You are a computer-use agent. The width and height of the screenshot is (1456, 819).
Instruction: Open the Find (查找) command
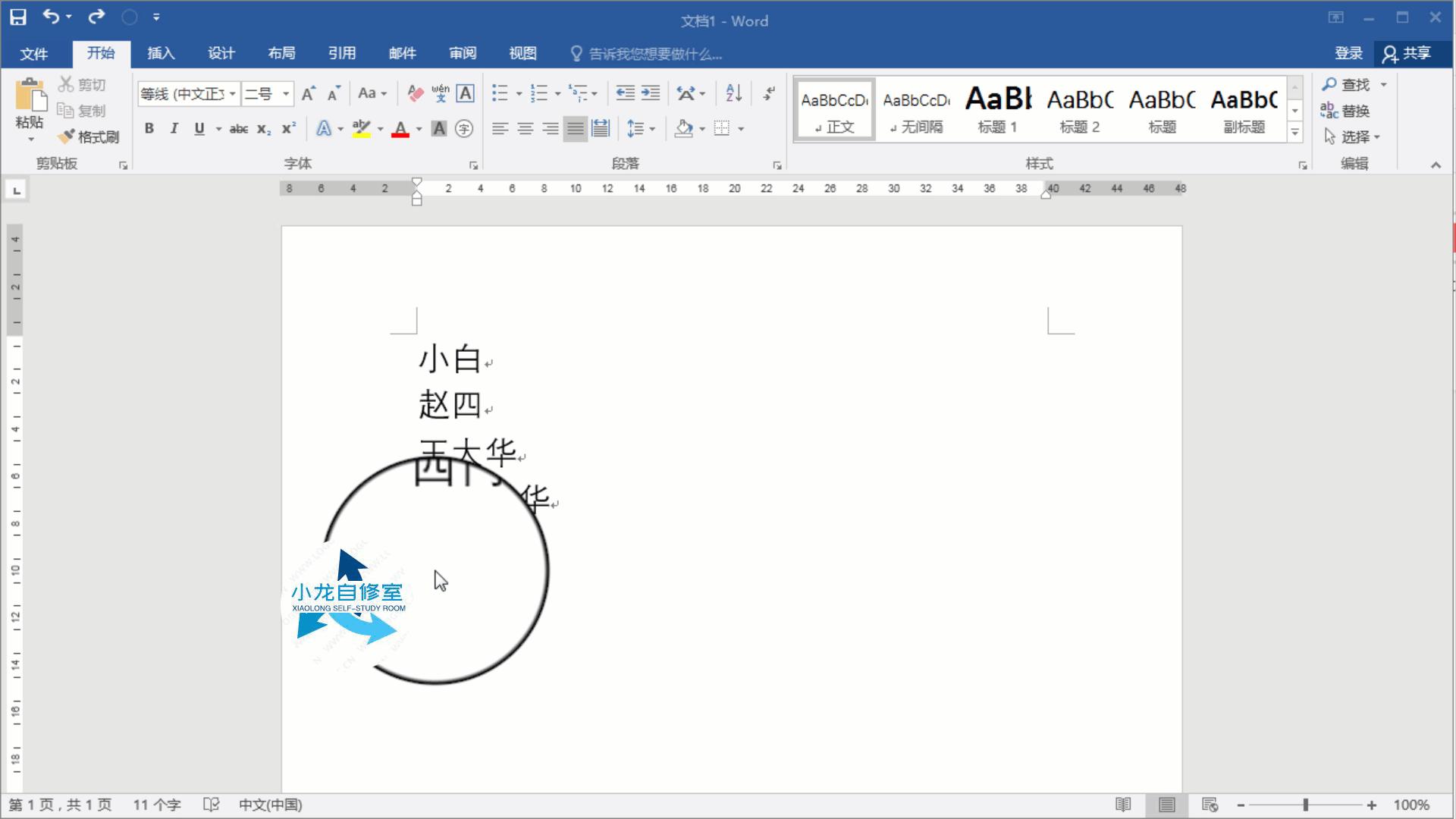(x=1347, y=84)
